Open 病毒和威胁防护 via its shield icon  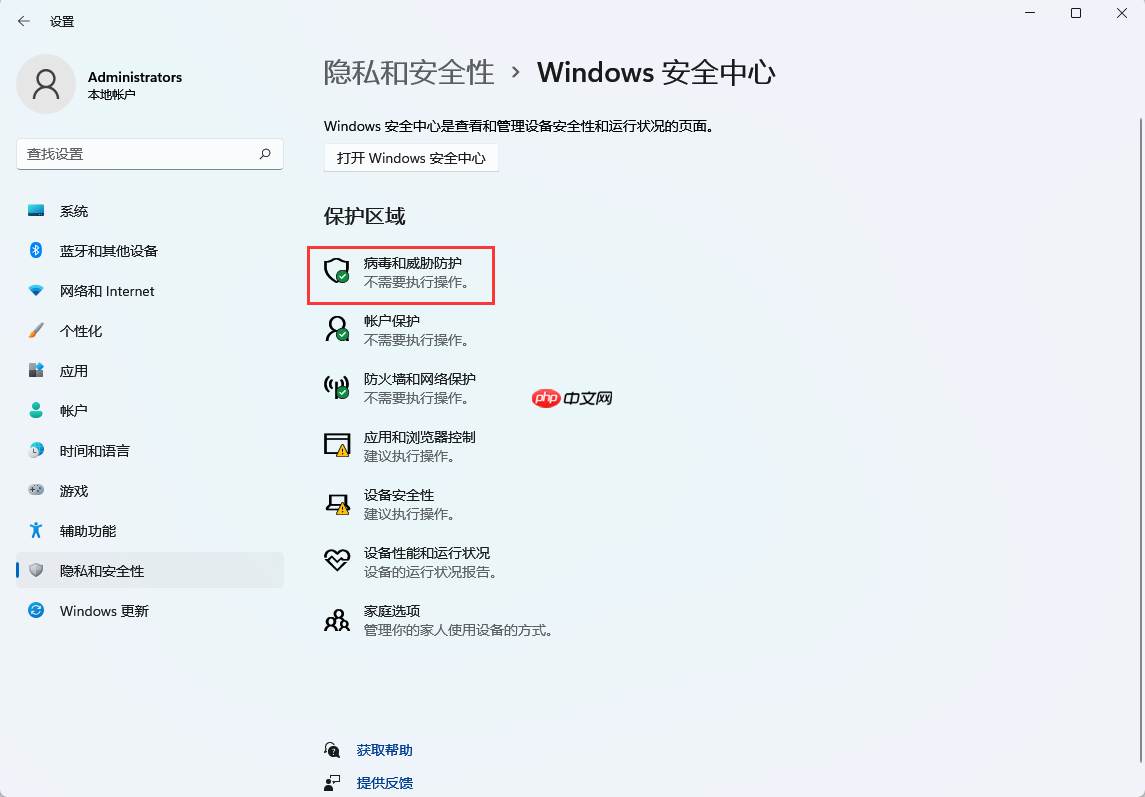pyautogui.click(x=336, y=272)
